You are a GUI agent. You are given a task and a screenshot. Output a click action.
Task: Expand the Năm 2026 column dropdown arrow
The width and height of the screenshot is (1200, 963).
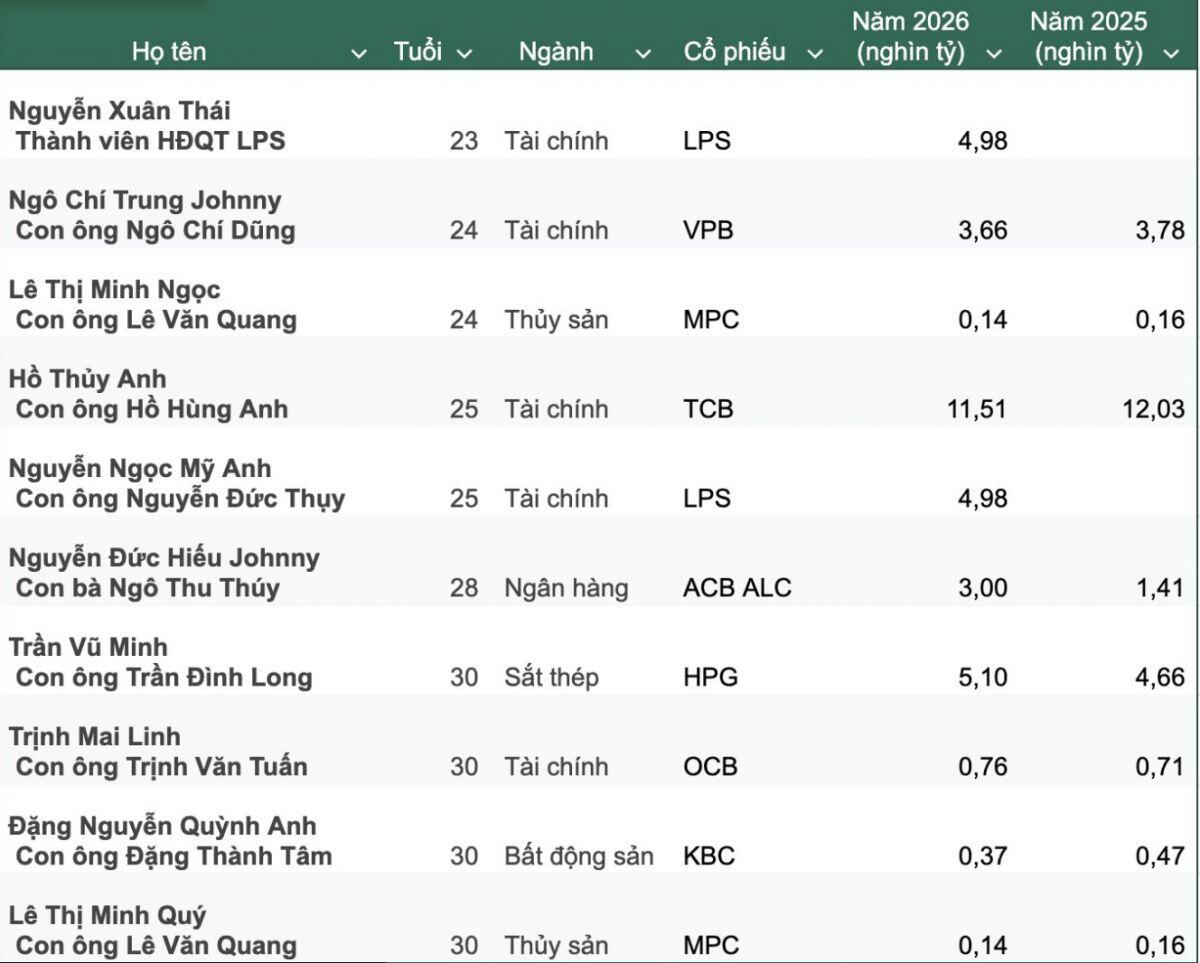993,54
